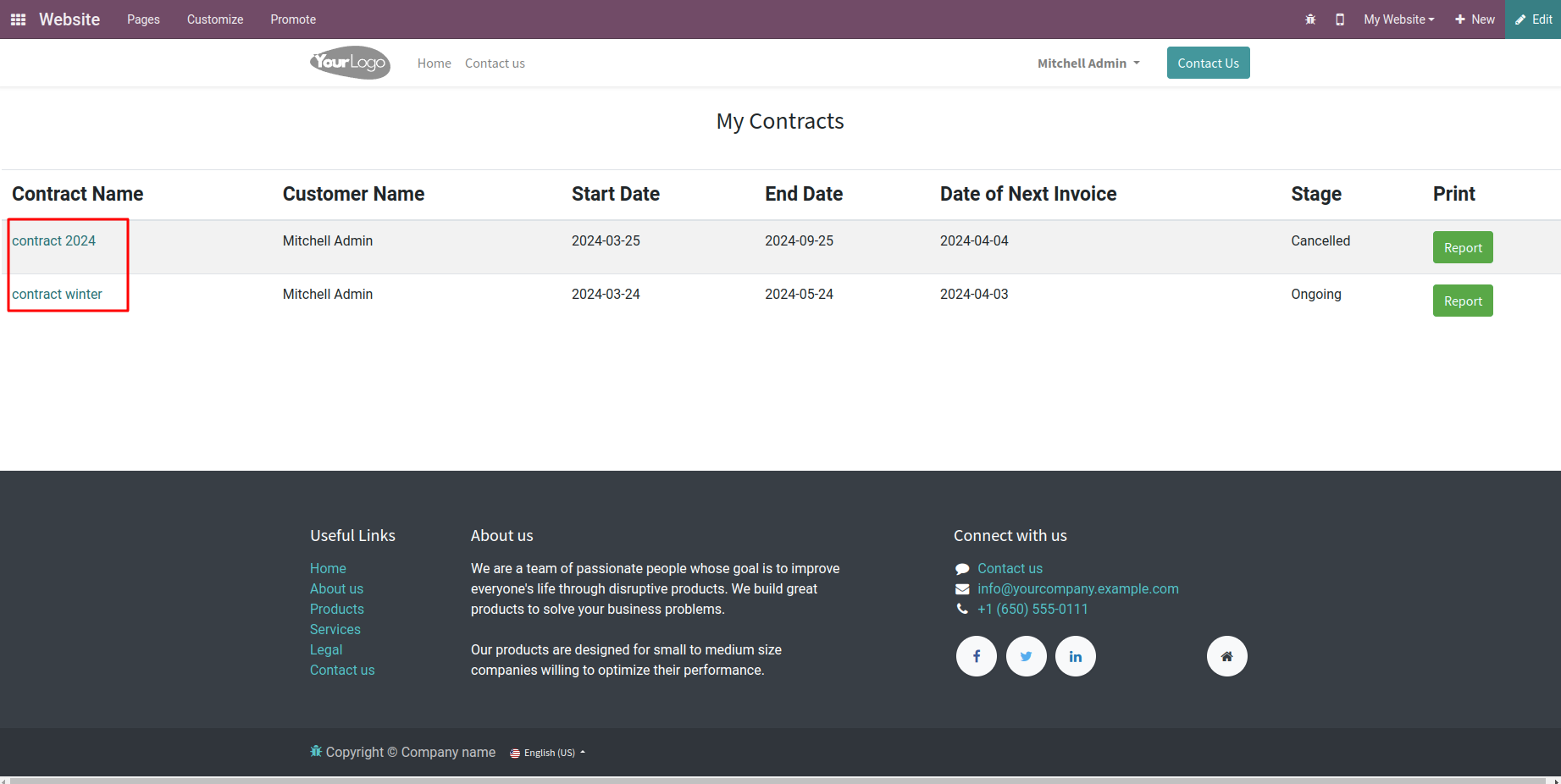Click Report button for contract winter
This screenshot has height=784, width=1561.
(x=1462, y=301)
